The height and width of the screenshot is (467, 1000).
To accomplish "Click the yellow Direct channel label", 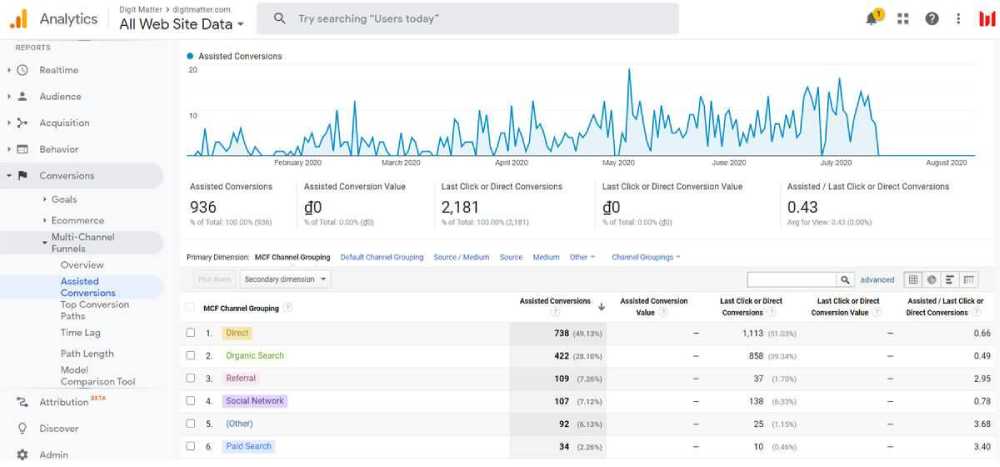I will click(x=237, y=332).
